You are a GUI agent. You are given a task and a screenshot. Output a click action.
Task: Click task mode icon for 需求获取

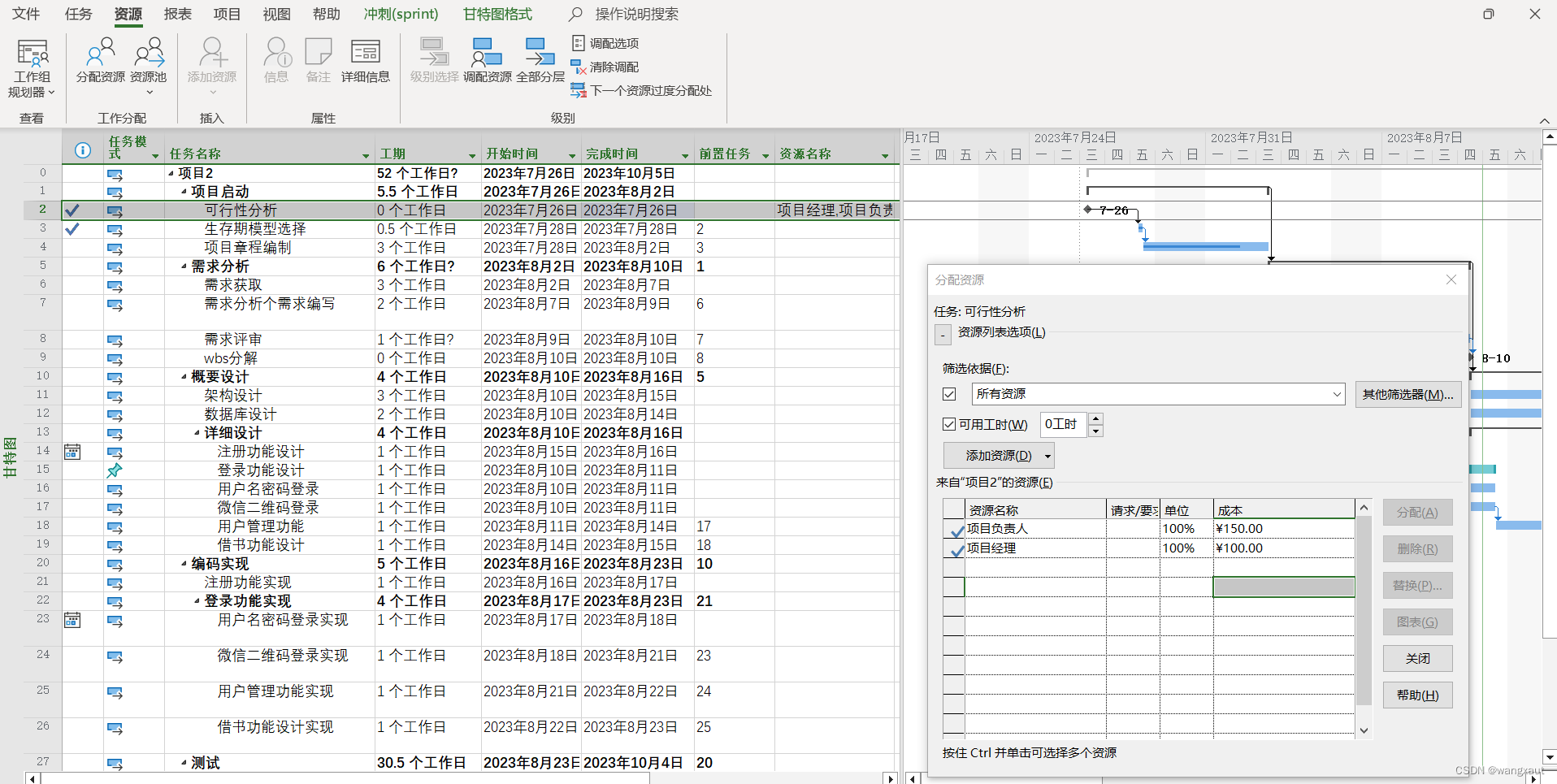click(115, 286)
